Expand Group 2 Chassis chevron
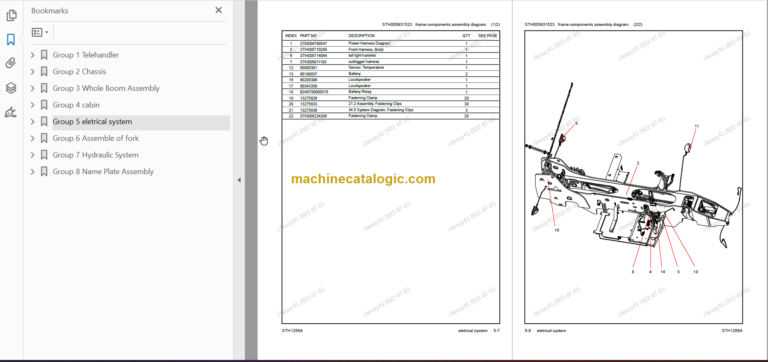Screen dimensions: 768x362 (32, 72)
